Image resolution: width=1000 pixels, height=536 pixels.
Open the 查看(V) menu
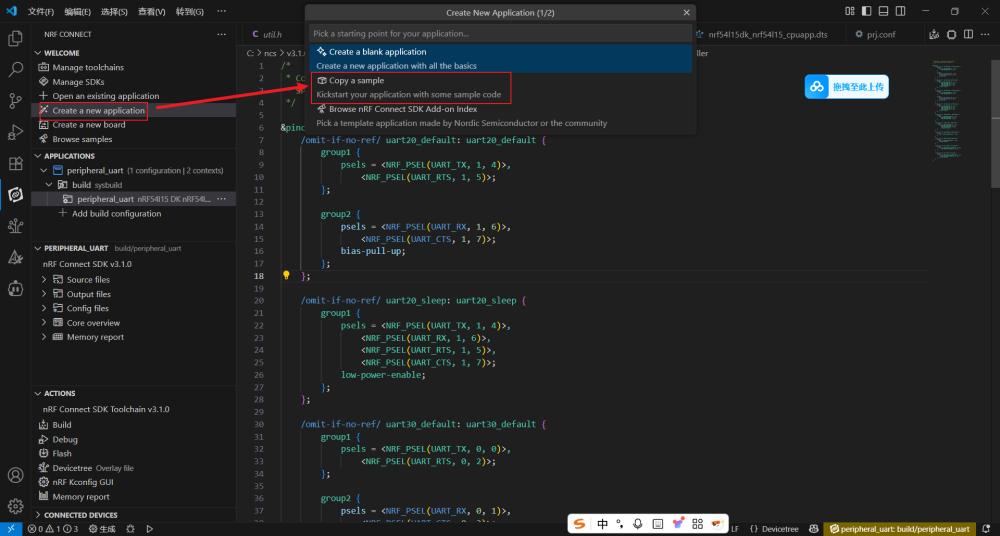[x=152, y=11]
